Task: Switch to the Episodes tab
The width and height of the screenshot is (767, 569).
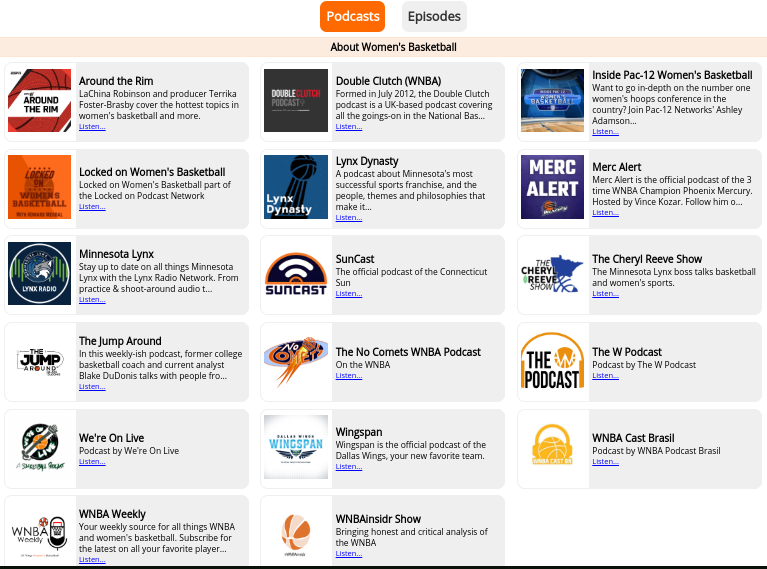Action: click(x=434, y=17)
